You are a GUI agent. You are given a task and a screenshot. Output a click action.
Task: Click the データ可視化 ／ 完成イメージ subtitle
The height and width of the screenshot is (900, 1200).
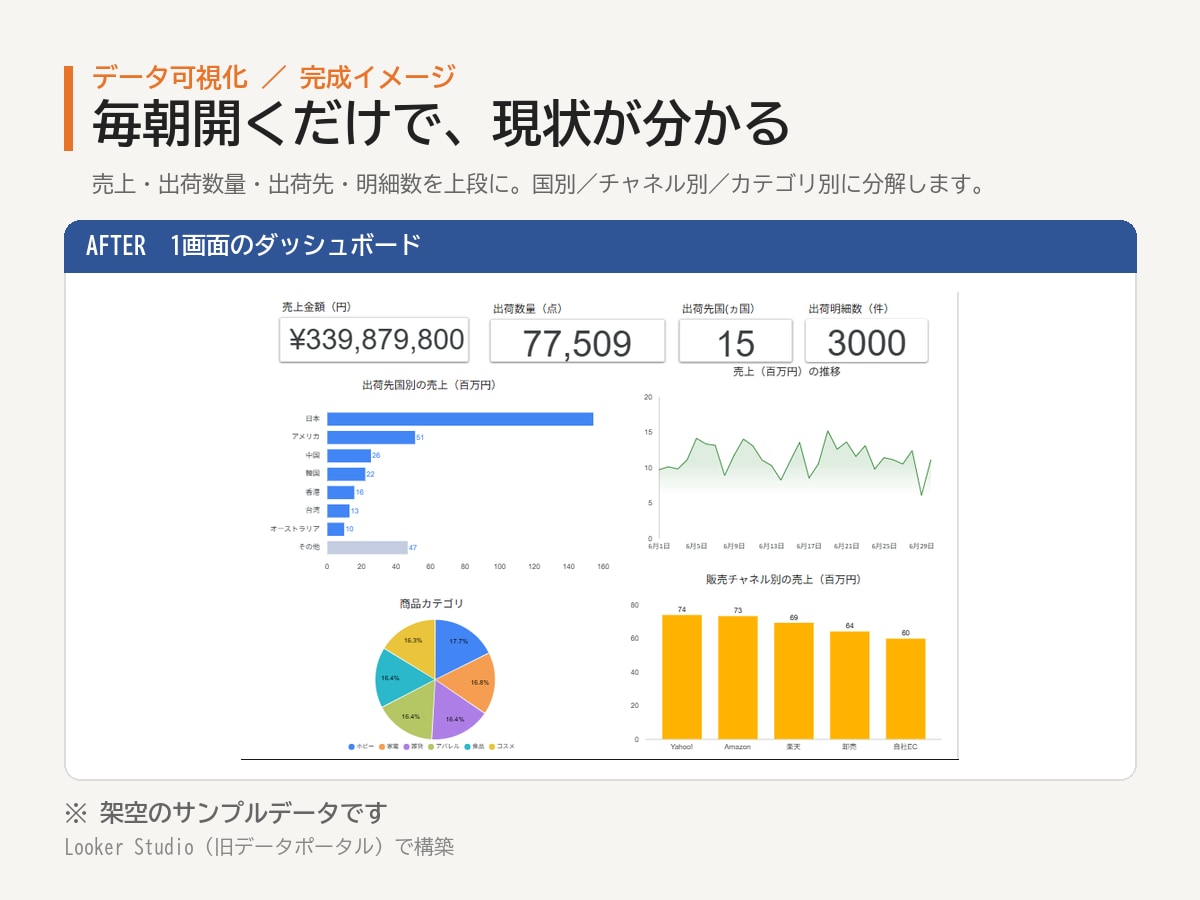pos(274,76)
